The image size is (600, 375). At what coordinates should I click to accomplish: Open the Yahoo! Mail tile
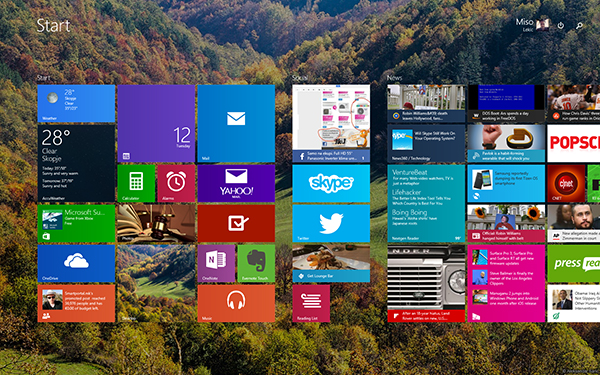coord(236,183)
